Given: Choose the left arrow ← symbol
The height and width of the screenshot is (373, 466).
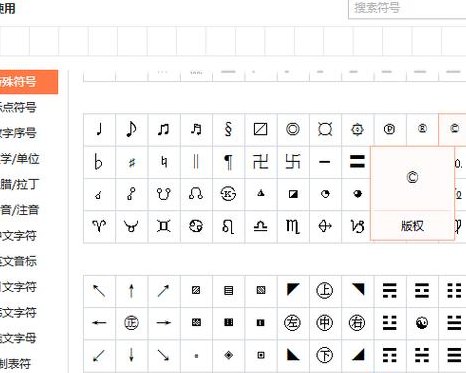Looking at the screenshot, I should (x=99, y=323).
